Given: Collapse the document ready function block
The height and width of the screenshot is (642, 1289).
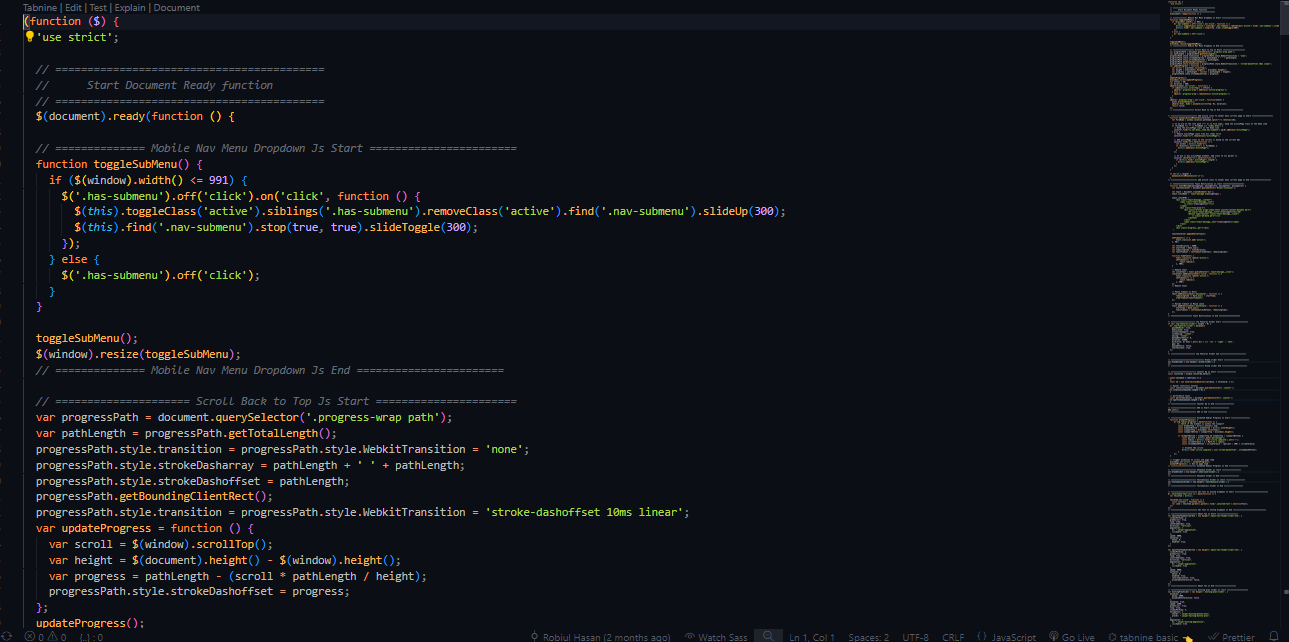Looking at the screenshot, I should click(x=22, y=115).
